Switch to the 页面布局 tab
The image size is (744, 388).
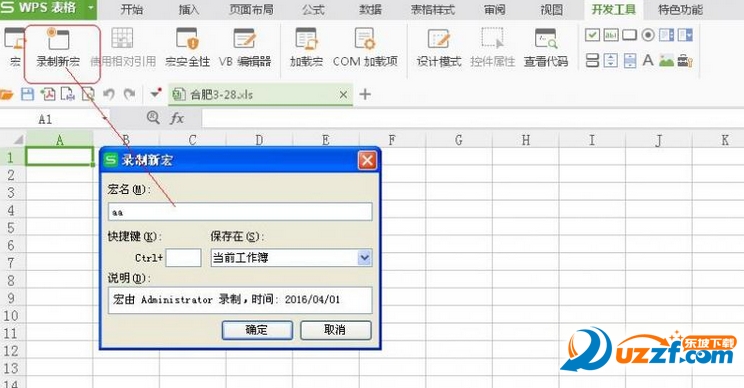(x=251, y=9)
